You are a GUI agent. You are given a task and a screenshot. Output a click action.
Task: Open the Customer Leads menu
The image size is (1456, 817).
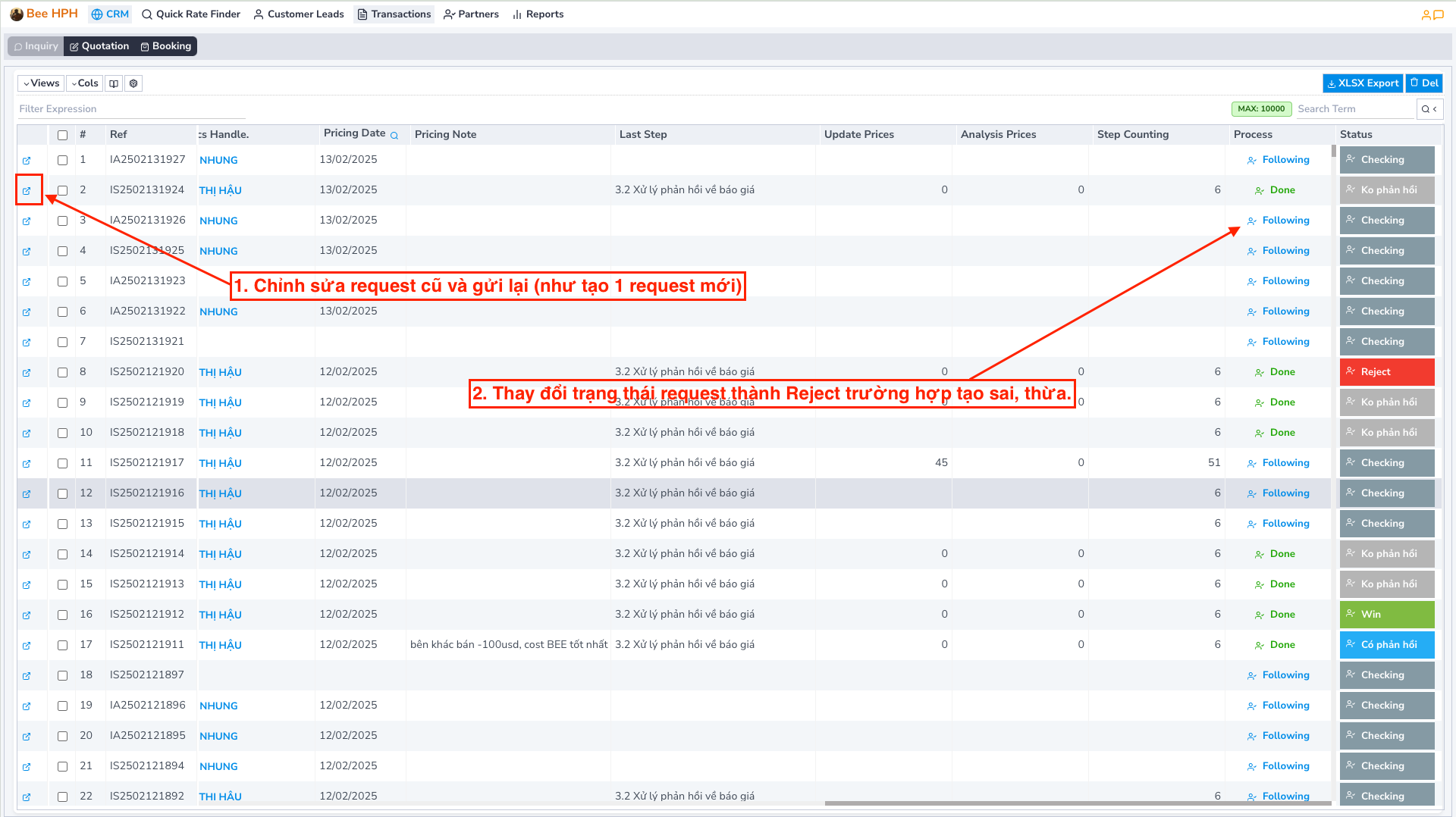coord(299,14)
